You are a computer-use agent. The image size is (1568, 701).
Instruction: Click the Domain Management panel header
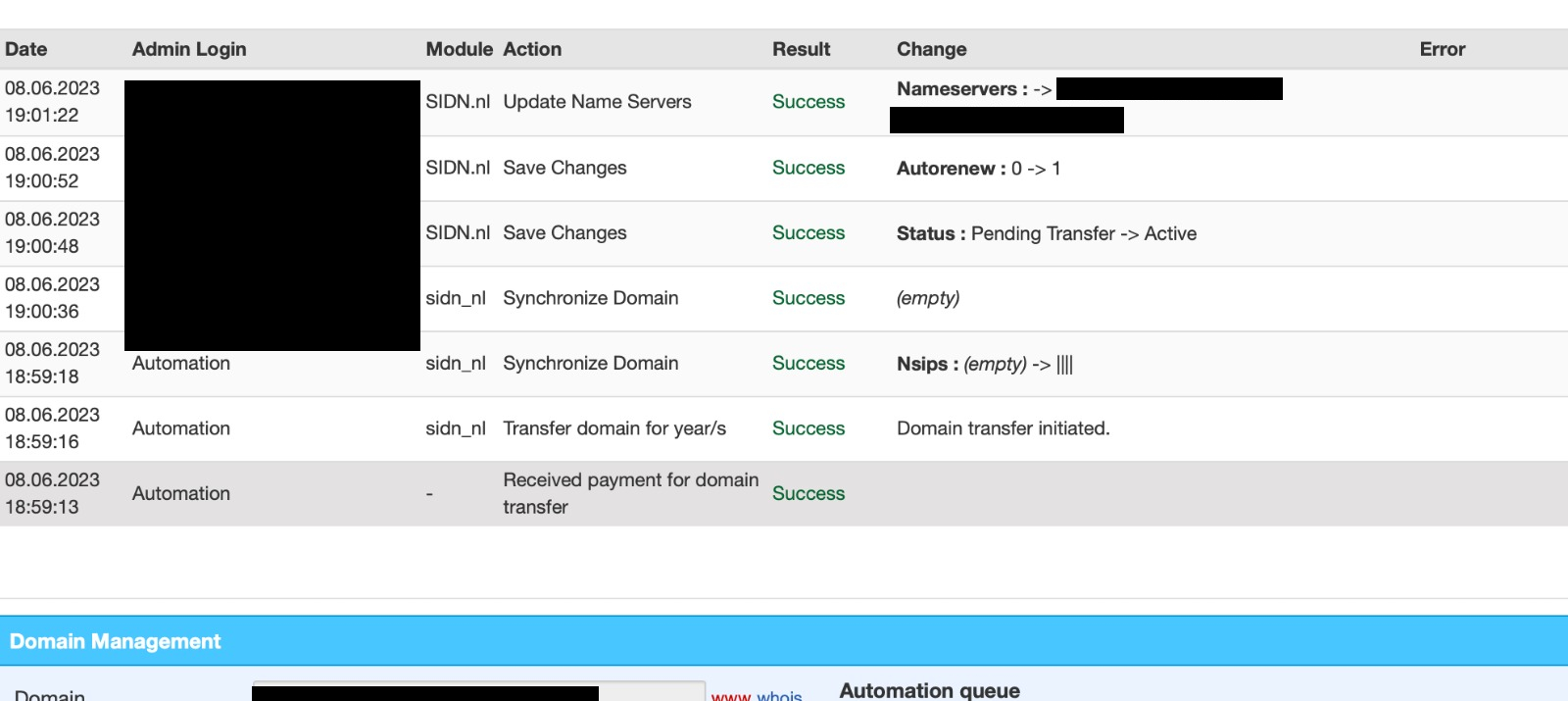[784, 641]
